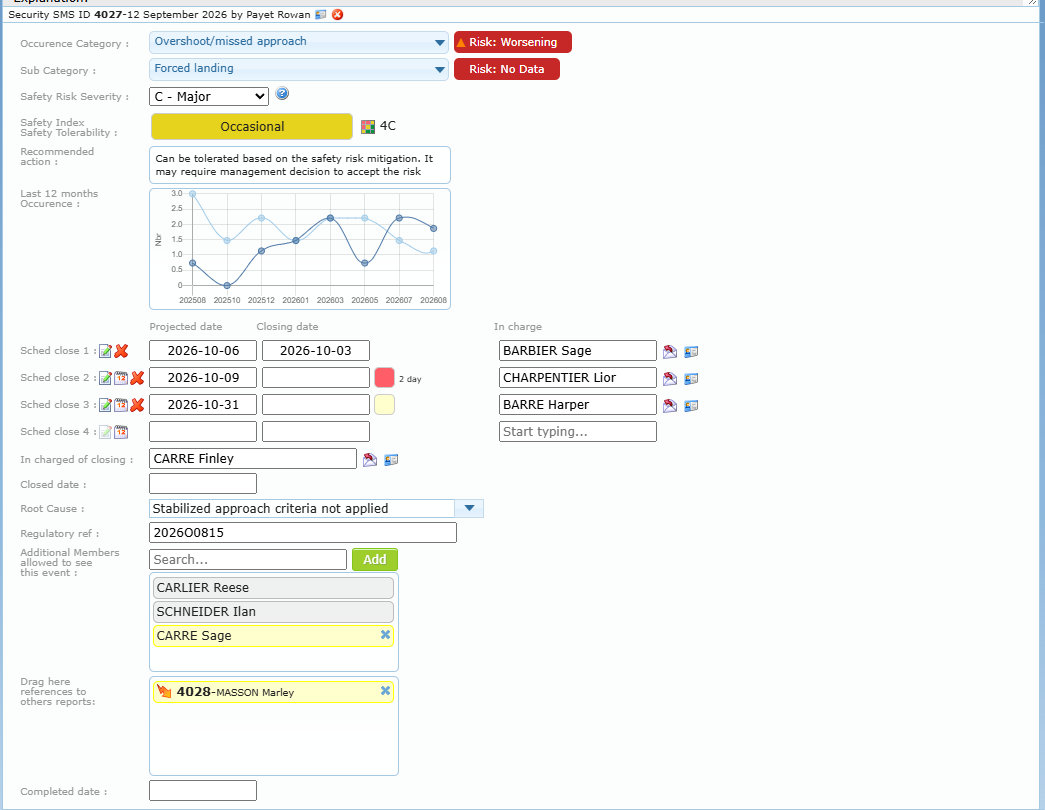Click the green Add button
The height and width of the screenshot is (810, 1045).
[x=375, y=559]
